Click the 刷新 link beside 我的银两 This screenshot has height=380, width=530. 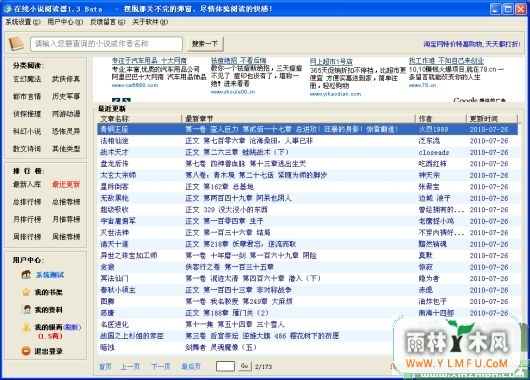[72, 327]
